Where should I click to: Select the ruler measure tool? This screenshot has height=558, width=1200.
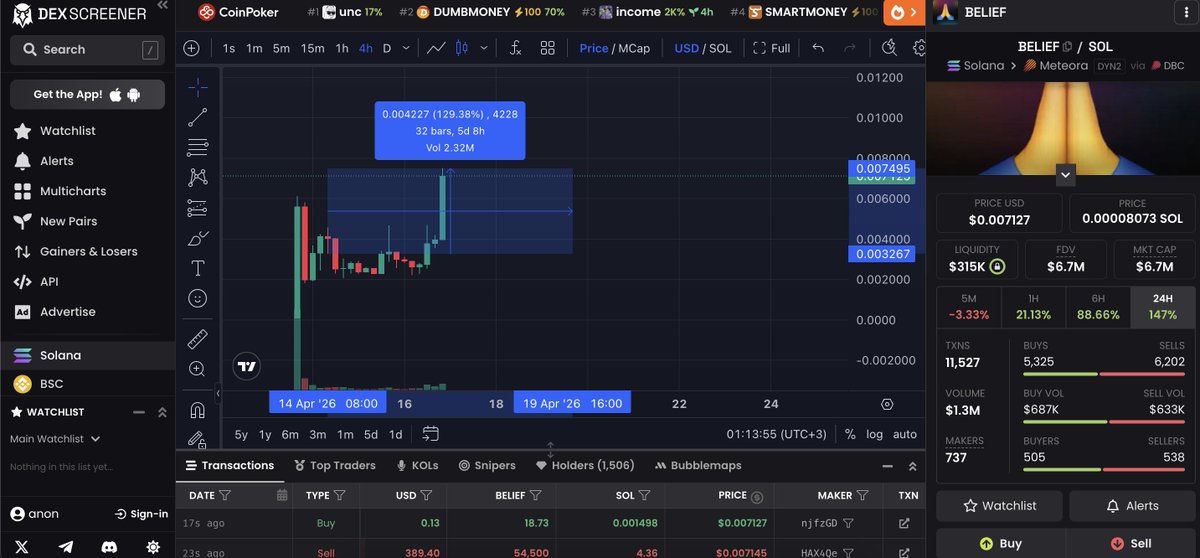click(x=197, y=338)
